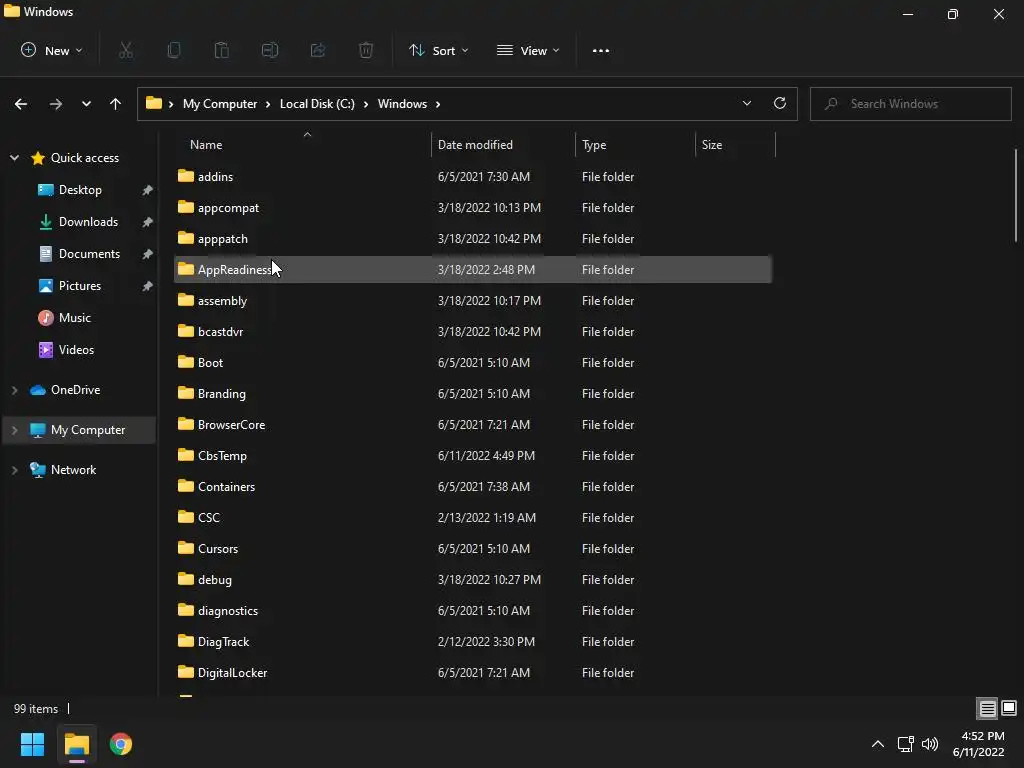1024x768 pixels.
Task: Expand the address bar history dropdown
Action: pos(746,103)
